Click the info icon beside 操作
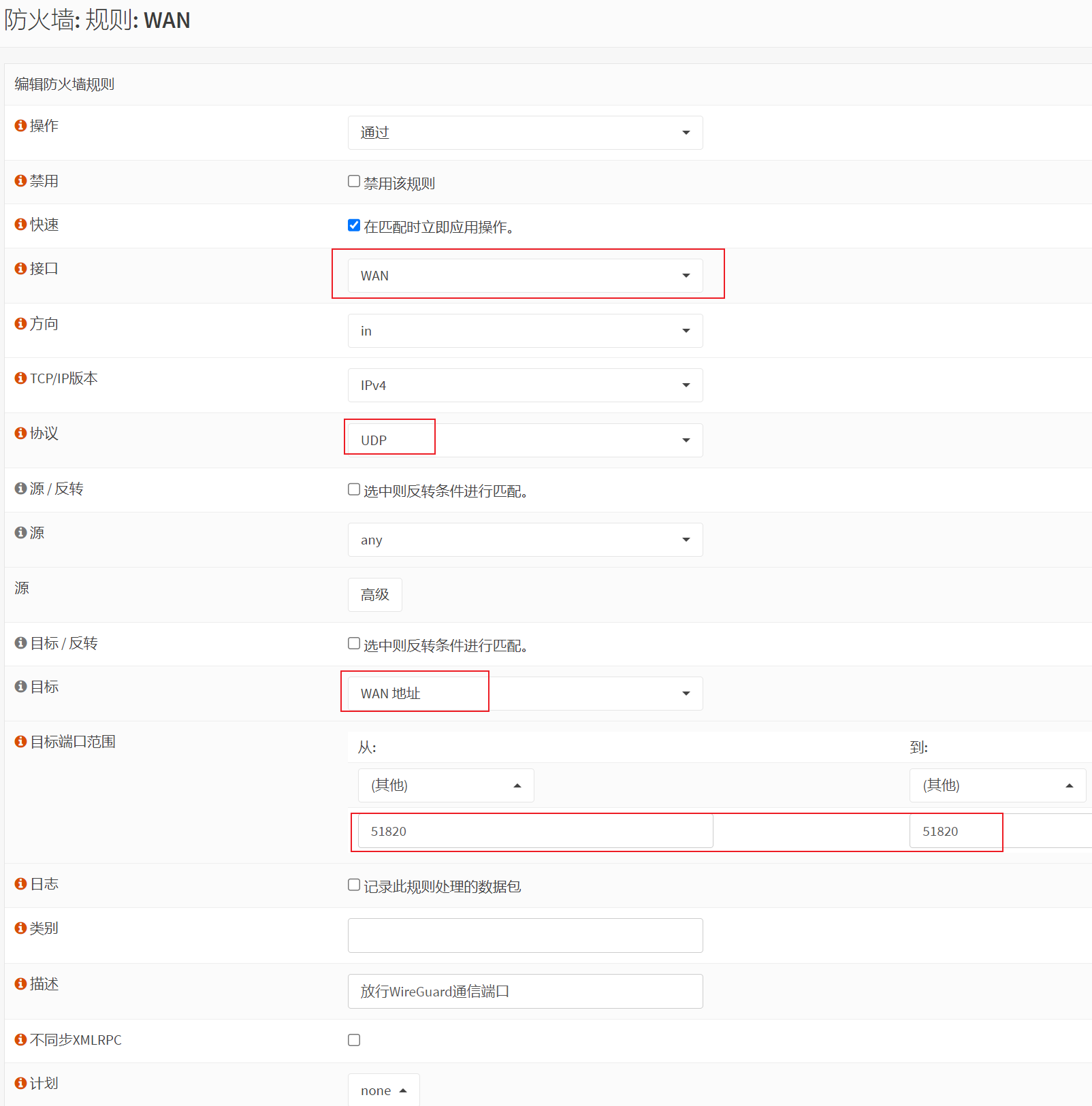This screenshot has width=1092, height=1106. tap(20, 126)
